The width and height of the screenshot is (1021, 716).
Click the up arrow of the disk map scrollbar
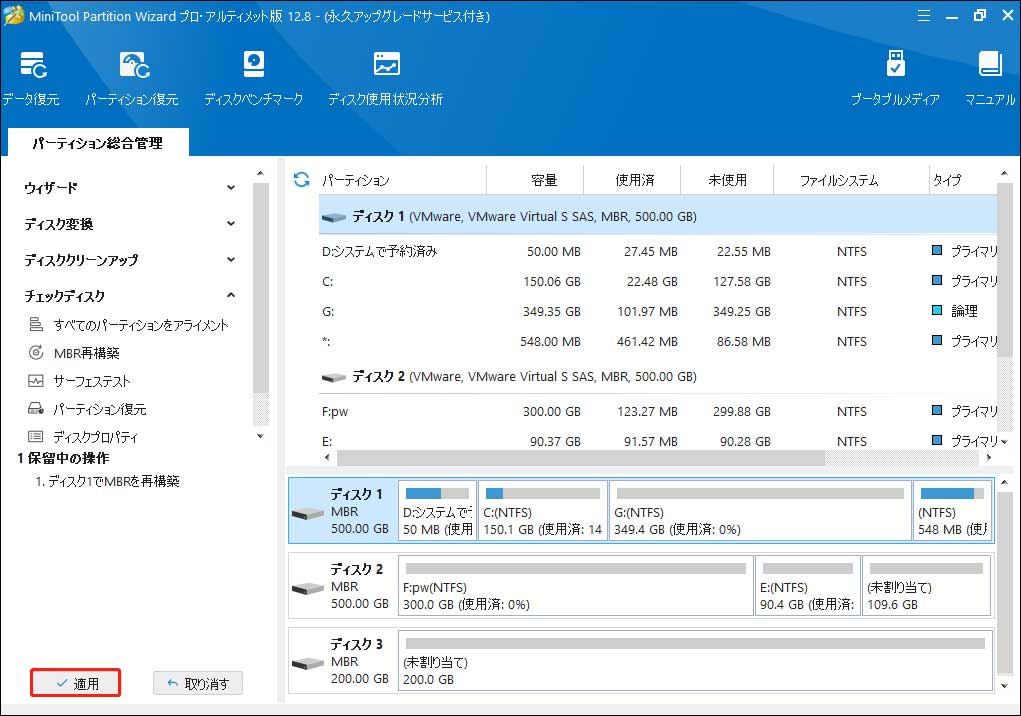(x=1005, y=483)
